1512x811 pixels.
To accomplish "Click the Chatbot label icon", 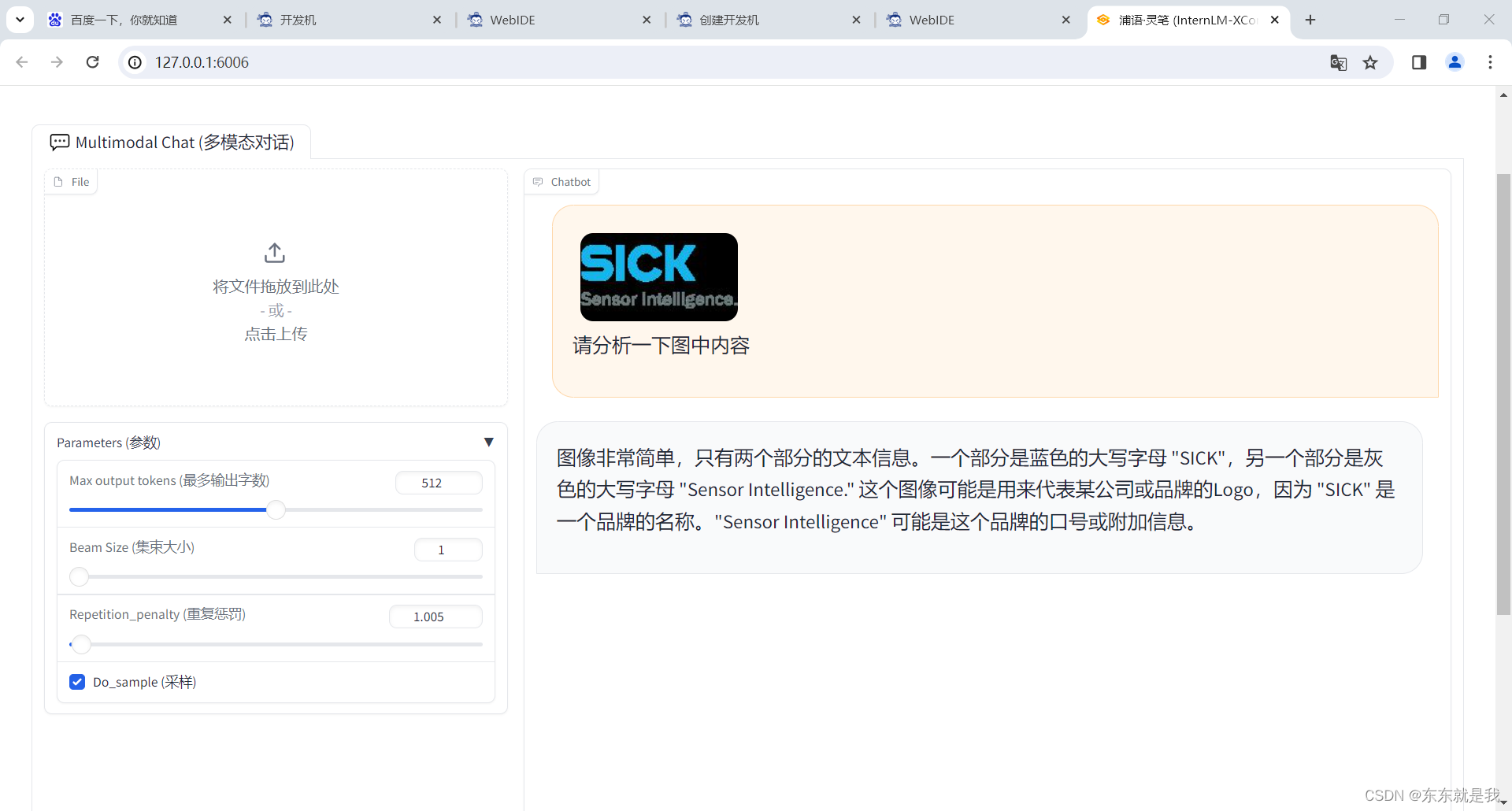I will pyautogui.click(x=538, y=182).
